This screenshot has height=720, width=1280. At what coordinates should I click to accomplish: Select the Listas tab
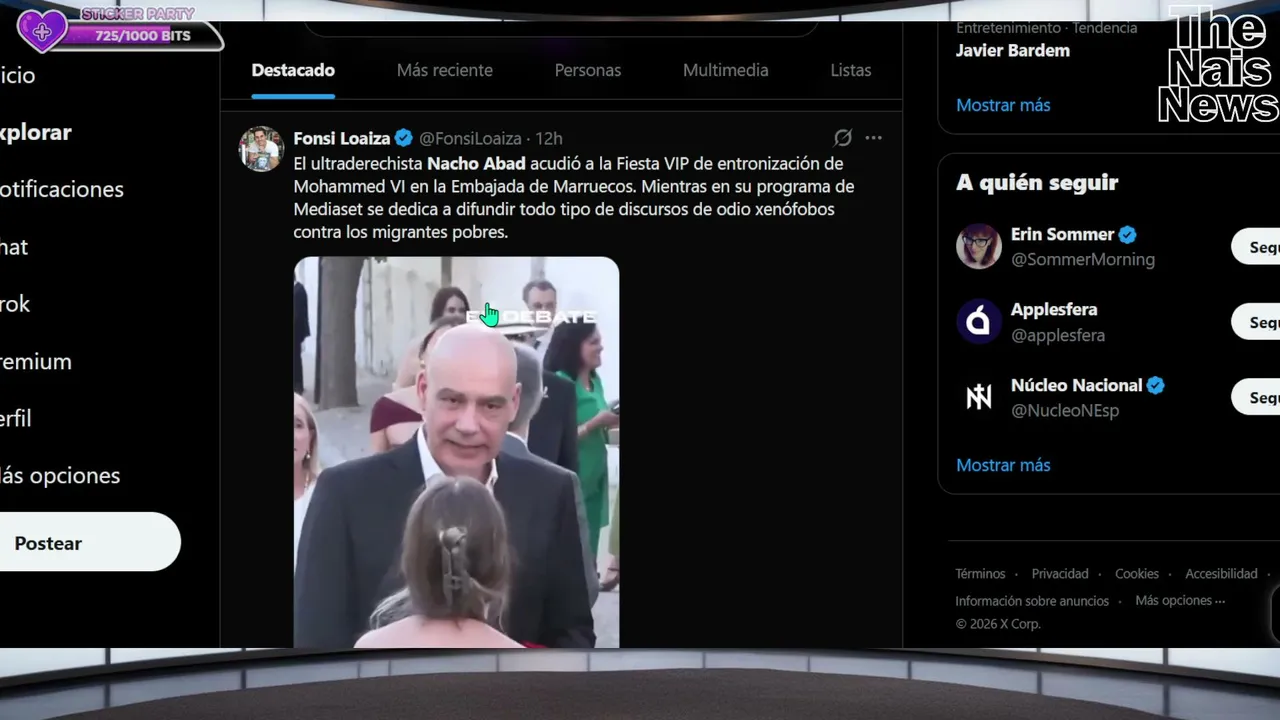tap(851, 70)
